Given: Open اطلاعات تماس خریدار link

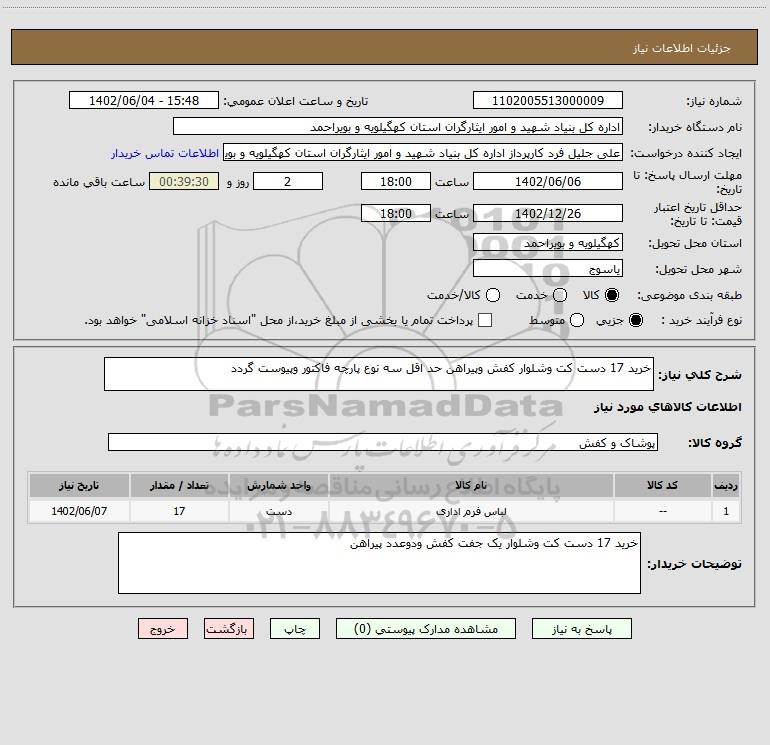Looking at the screenshot, I should tap(165, 153).
